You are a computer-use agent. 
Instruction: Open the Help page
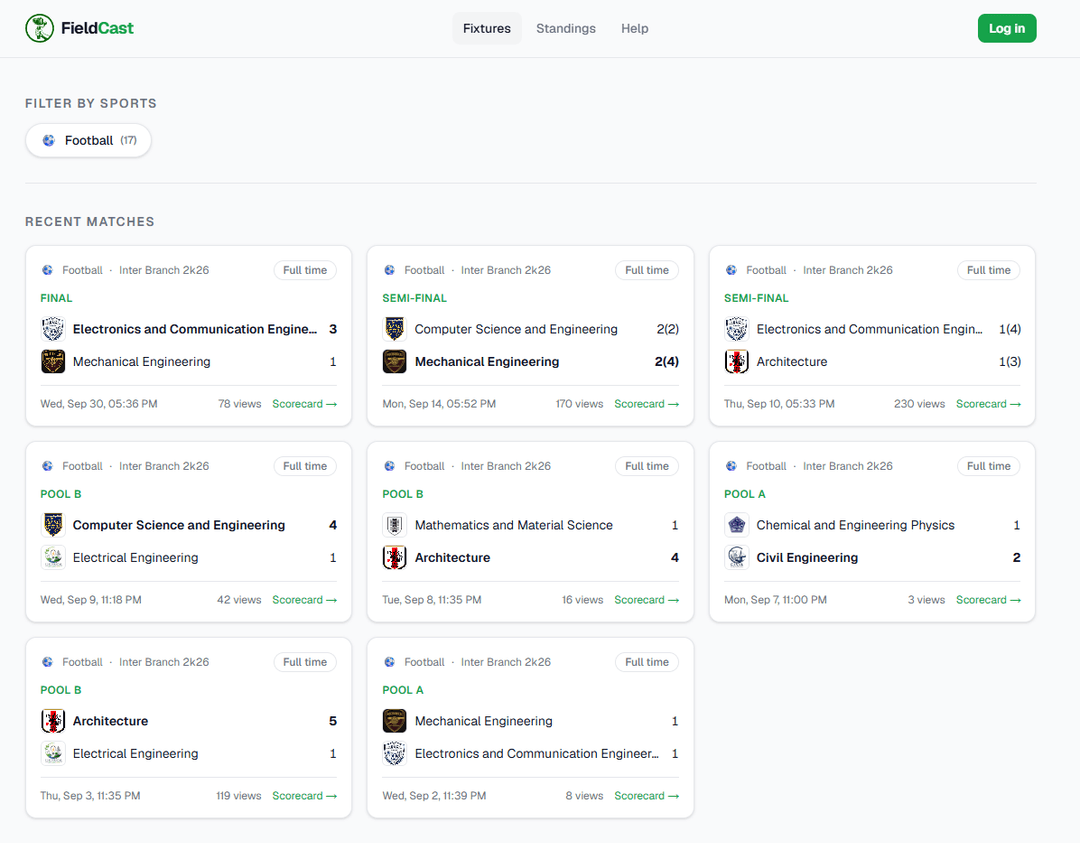pyautogui.click(x=634, y=28)
